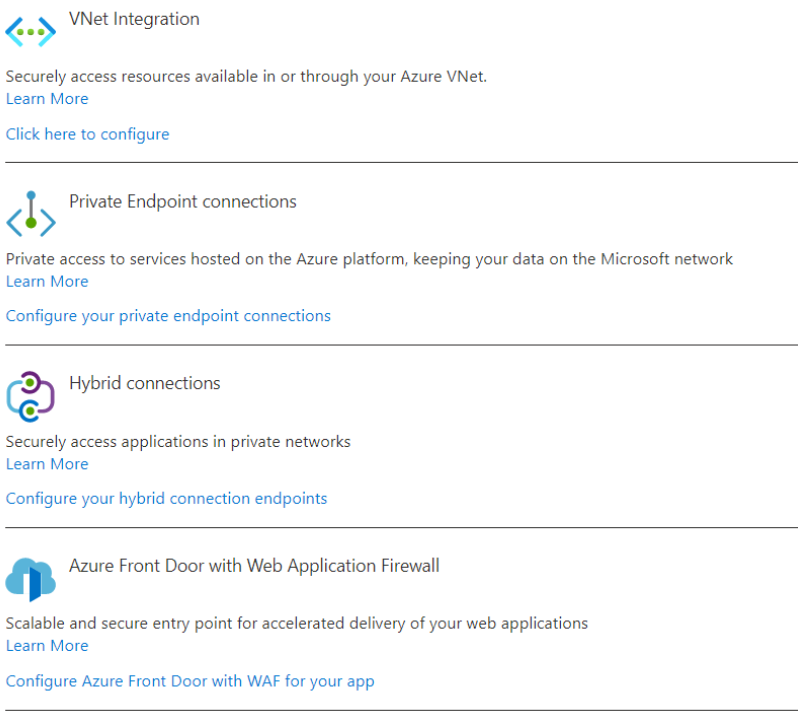Select the 'Hybrid connections' heading
The width and height of the screenshot is (802, 714).
coord(145,383)
